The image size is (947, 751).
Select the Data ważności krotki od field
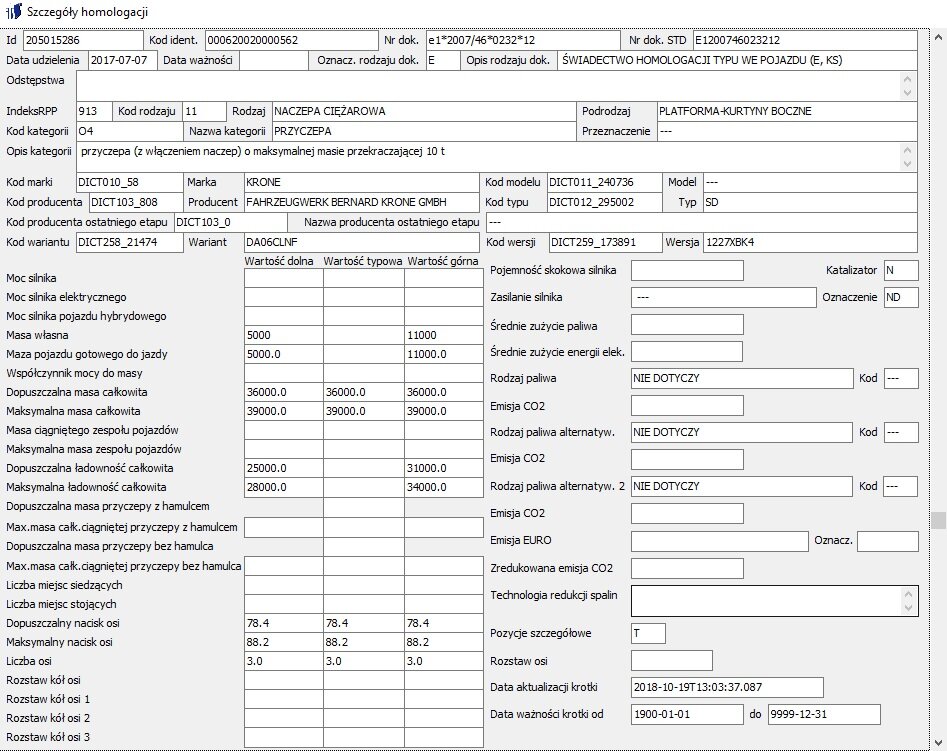coord(687,714)
